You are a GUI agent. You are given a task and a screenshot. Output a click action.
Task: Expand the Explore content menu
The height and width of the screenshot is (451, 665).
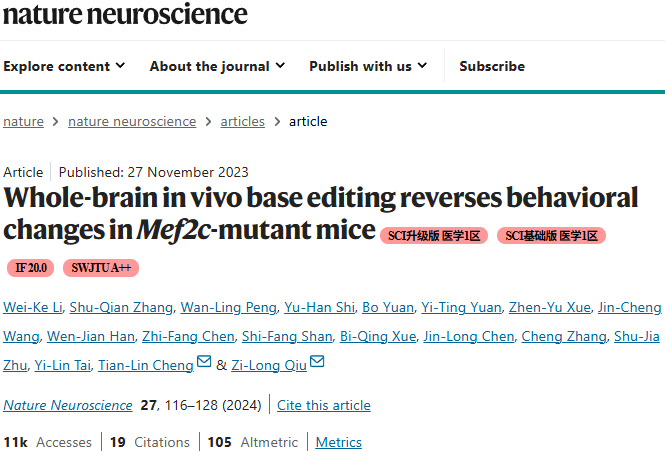coord(64,66)
